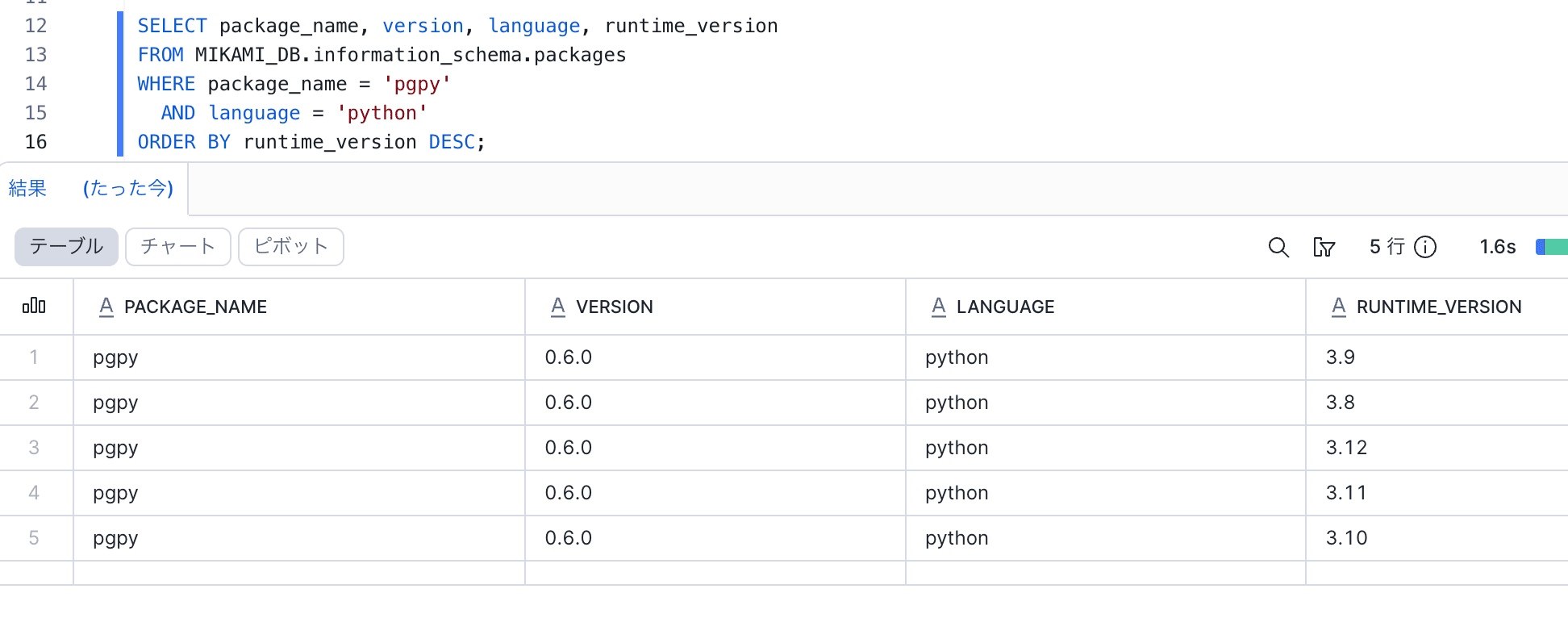1568x618 pixels.
Task: Click python language cell in row 5
Action: click(x=1106, y=538)
